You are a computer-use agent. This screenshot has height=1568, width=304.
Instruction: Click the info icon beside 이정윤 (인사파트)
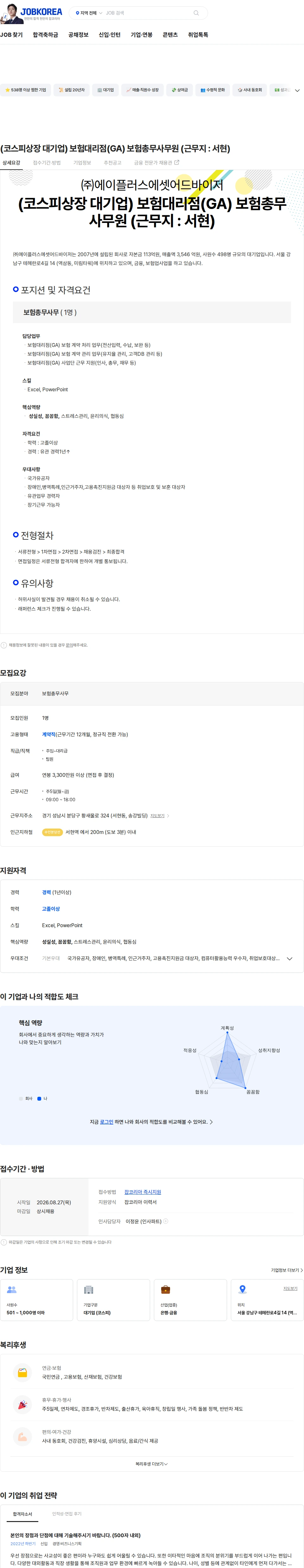[166, 1221]
